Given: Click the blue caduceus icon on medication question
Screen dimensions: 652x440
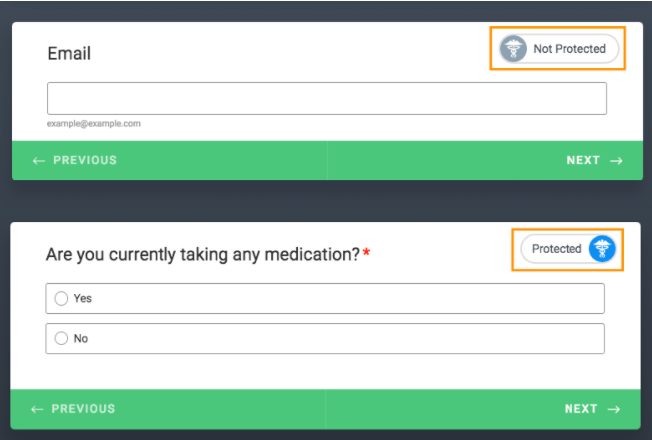Looking at the screenshot, I should tap(602, 249).
